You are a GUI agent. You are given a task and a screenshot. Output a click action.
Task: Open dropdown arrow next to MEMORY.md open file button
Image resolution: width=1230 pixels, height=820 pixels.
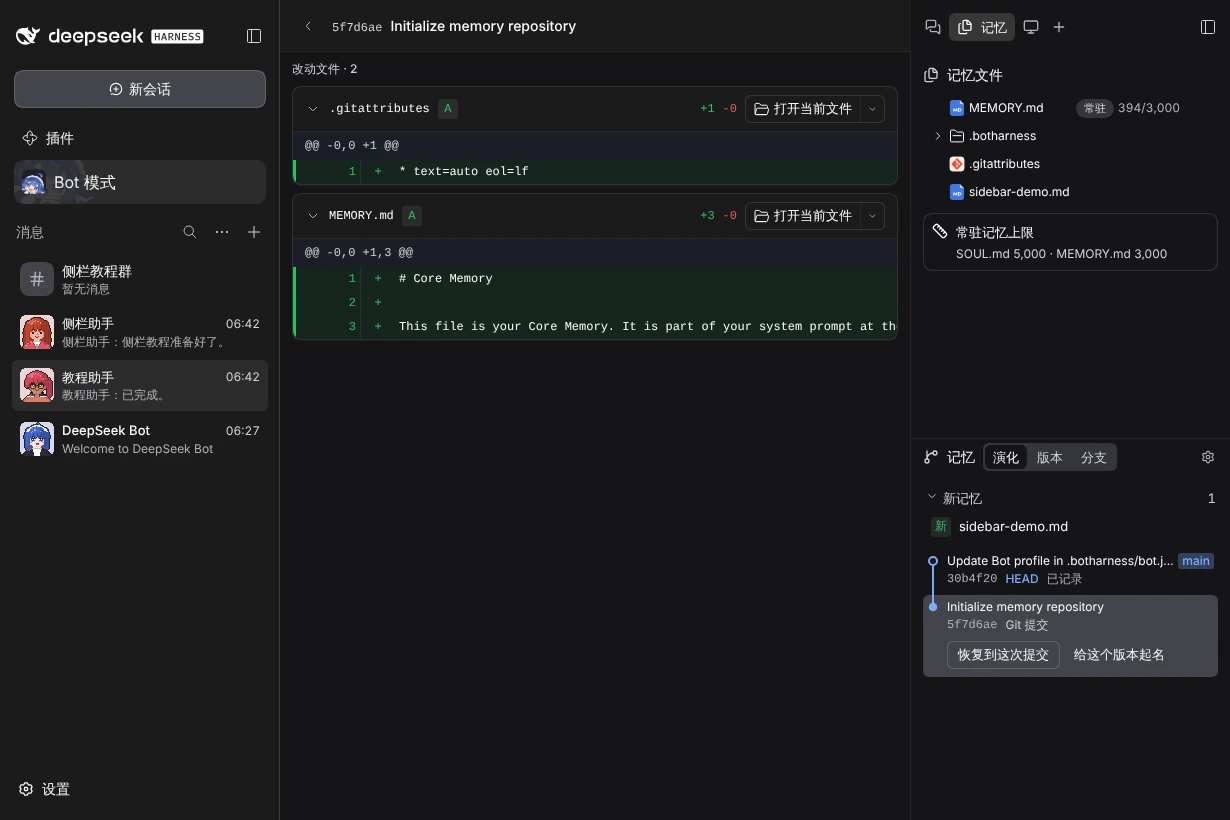872,216
